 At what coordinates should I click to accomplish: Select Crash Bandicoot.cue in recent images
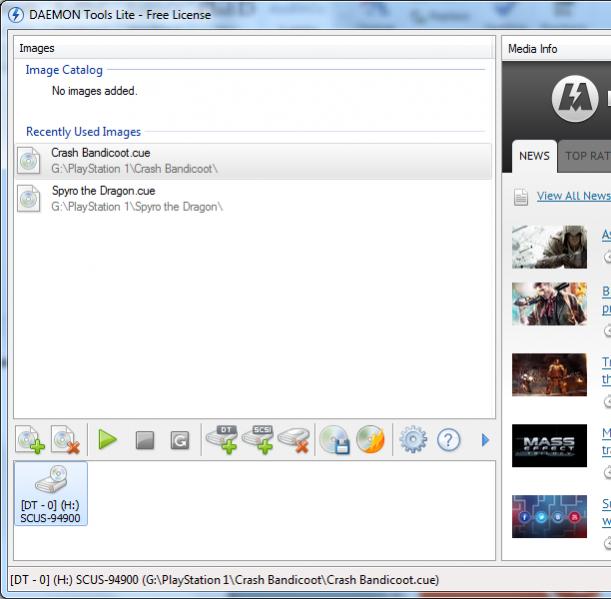253,161
